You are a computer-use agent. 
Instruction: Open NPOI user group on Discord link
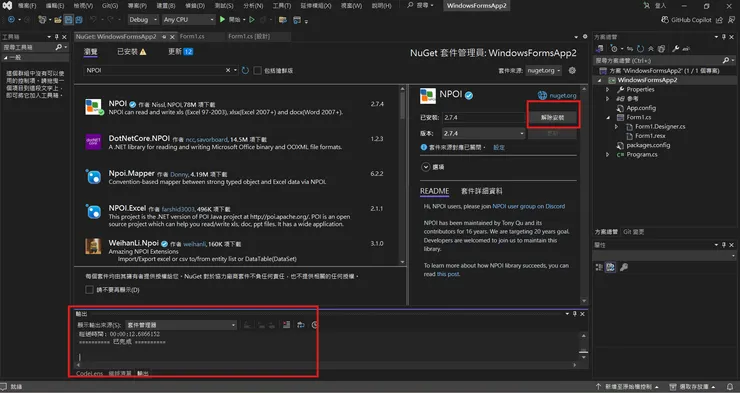click(529, 206)
